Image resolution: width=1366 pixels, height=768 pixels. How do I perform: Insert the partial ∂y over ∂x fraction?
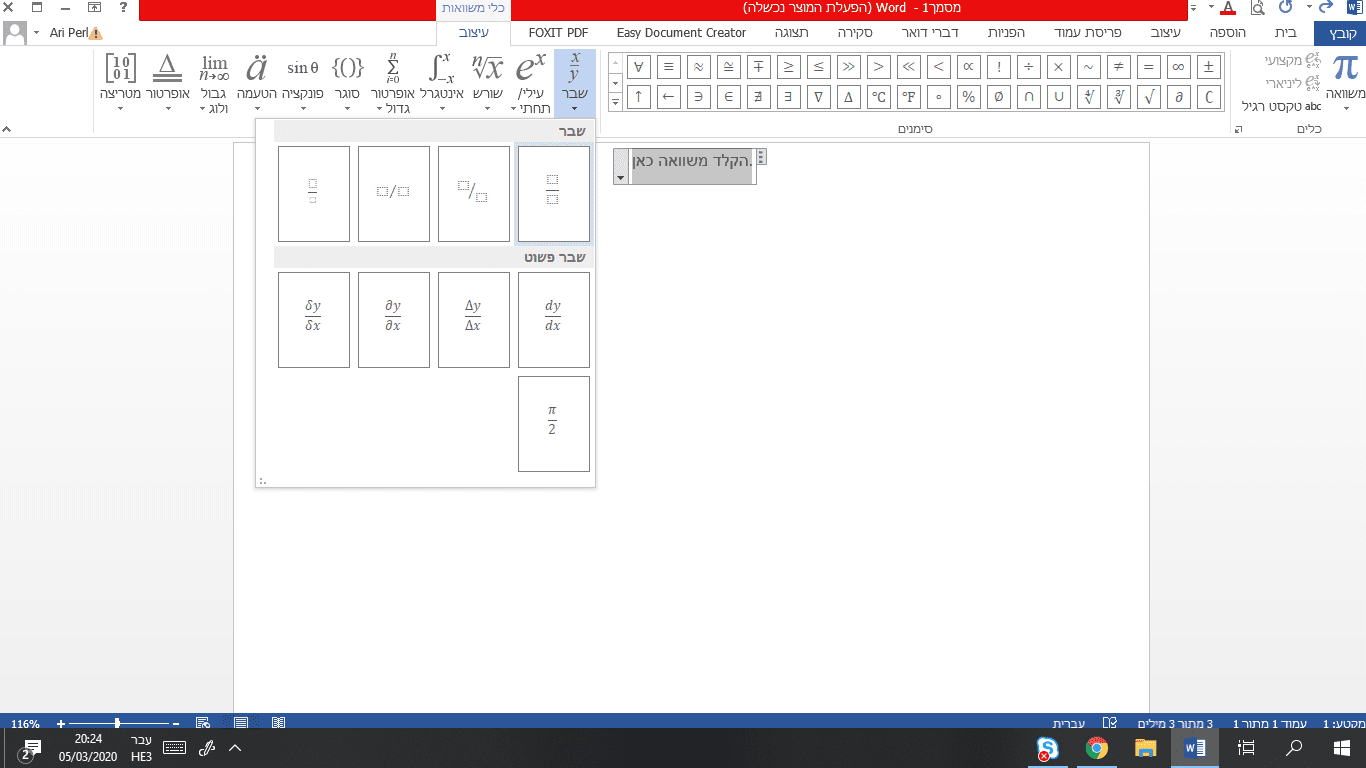pos(394,320)
